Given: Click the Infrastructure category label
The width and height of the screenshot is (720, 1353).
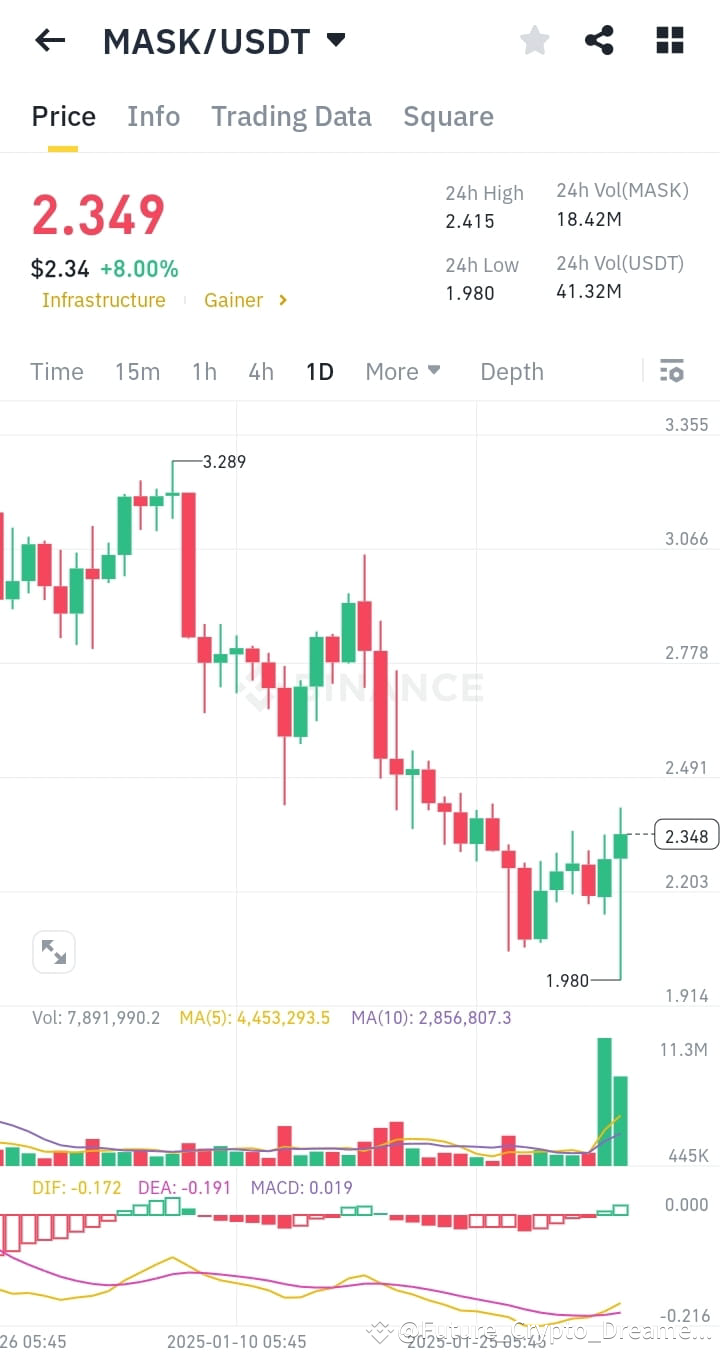Looking at the screenshot, I should point(104,299).
